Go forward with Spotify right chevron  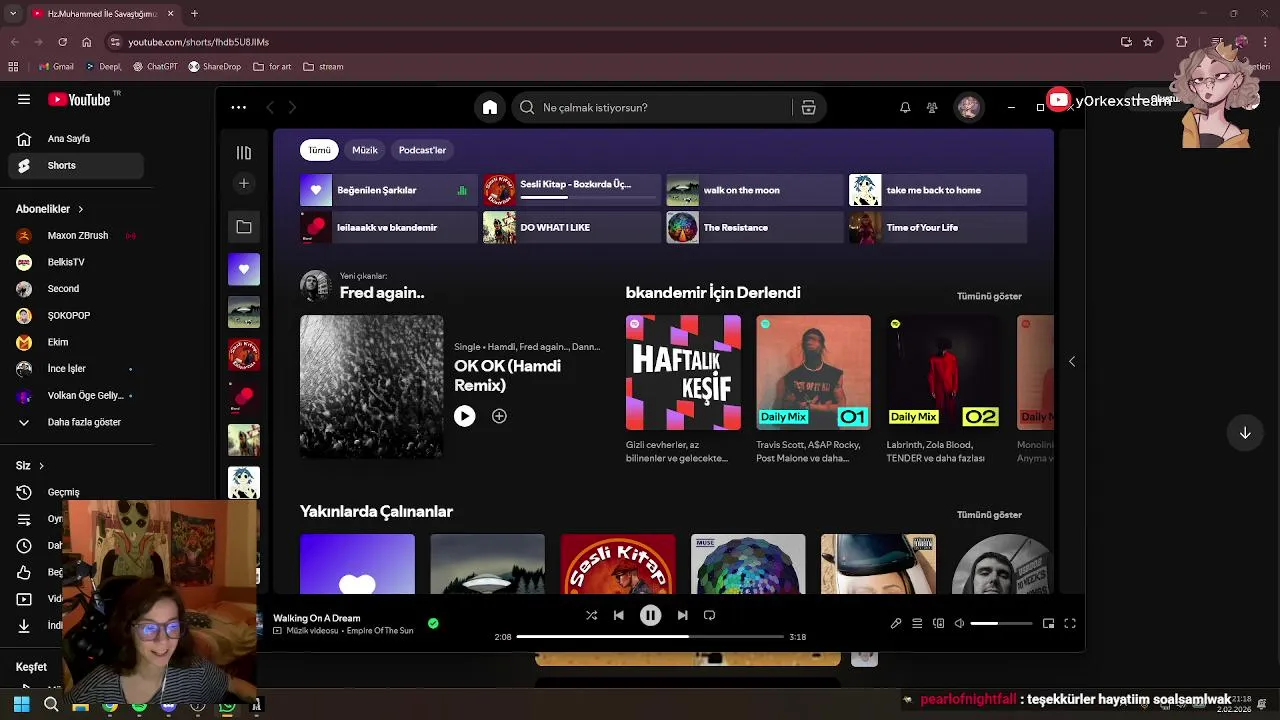tap(292, 107)
